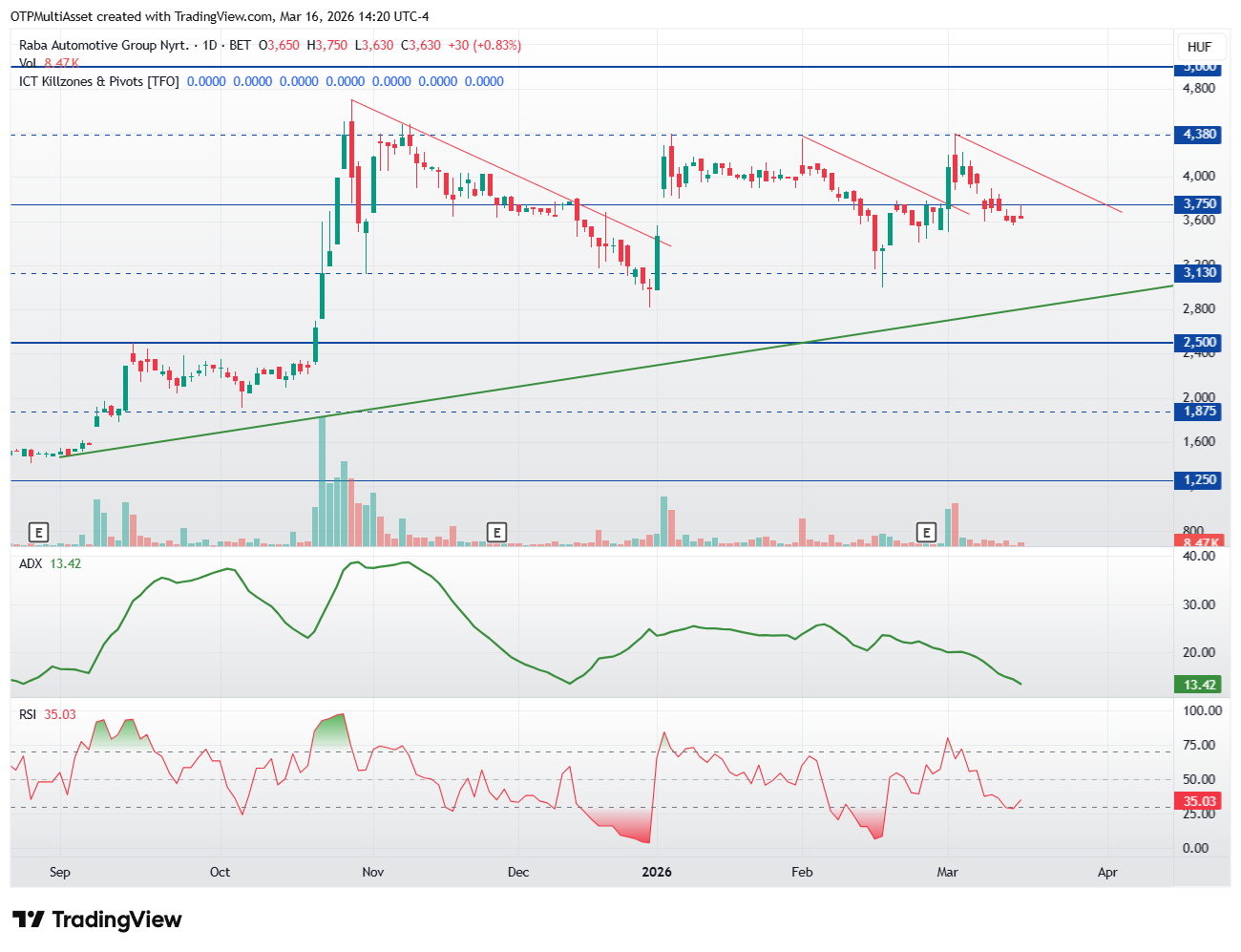
Task: Open the HUF currency selector
Action: click(1199, 47)
